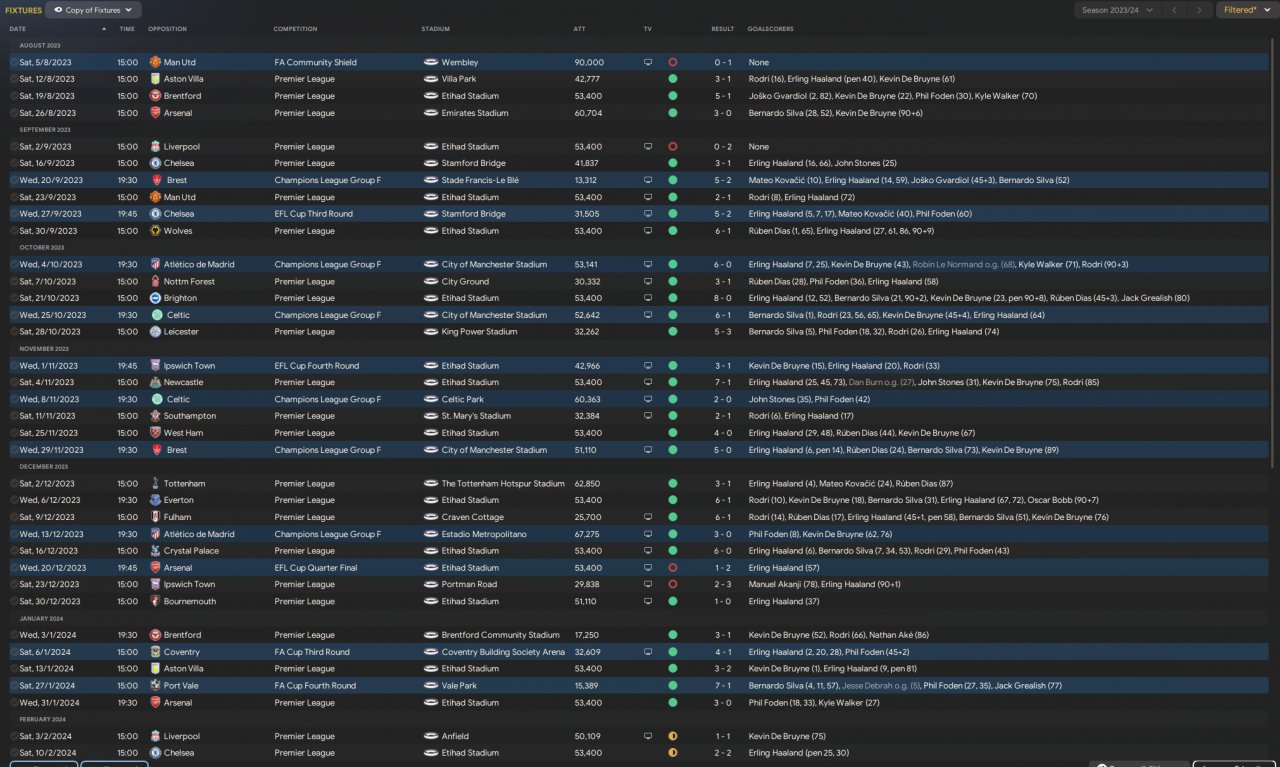Go to the next season with the right arrow
The height and width of the screenshot is (767, 1280).
(x=1200, y=10)
